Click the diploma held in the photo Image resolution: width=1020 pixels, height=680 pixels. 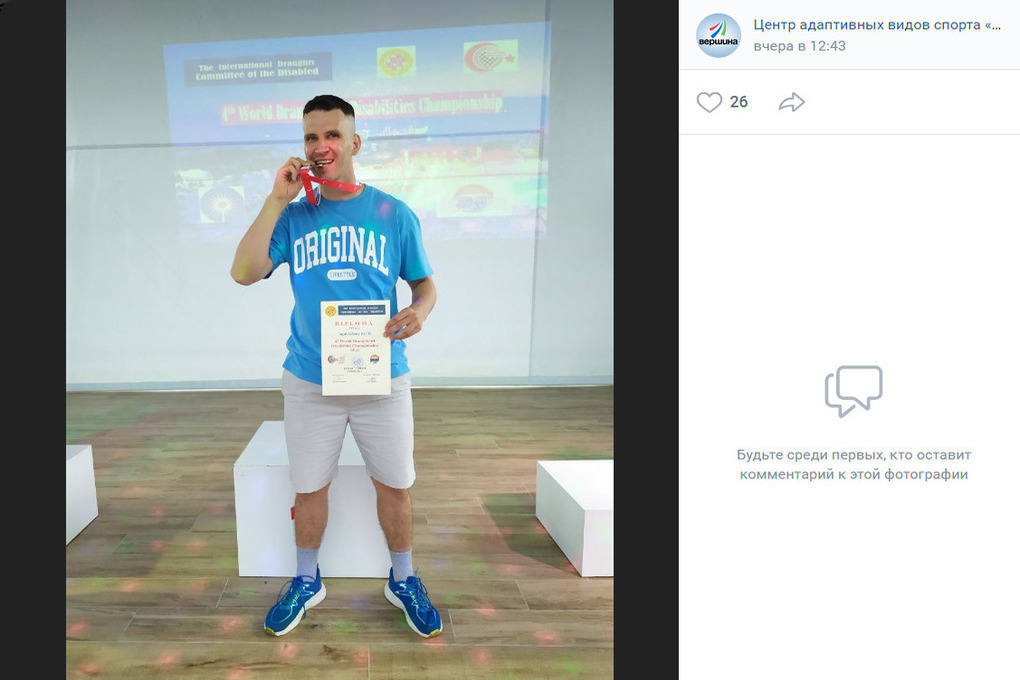click(x=356, y=348)
